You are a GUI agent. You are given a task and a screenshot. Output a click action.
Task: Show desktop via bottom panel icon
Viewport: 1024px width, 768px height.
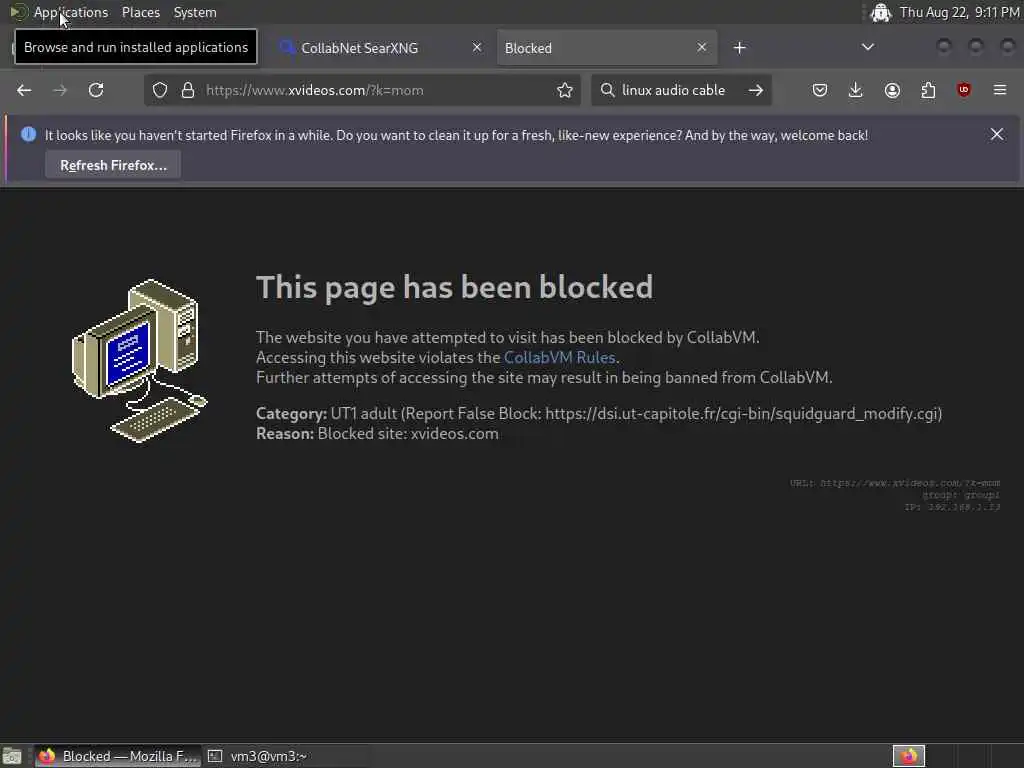tap(12, 756)
